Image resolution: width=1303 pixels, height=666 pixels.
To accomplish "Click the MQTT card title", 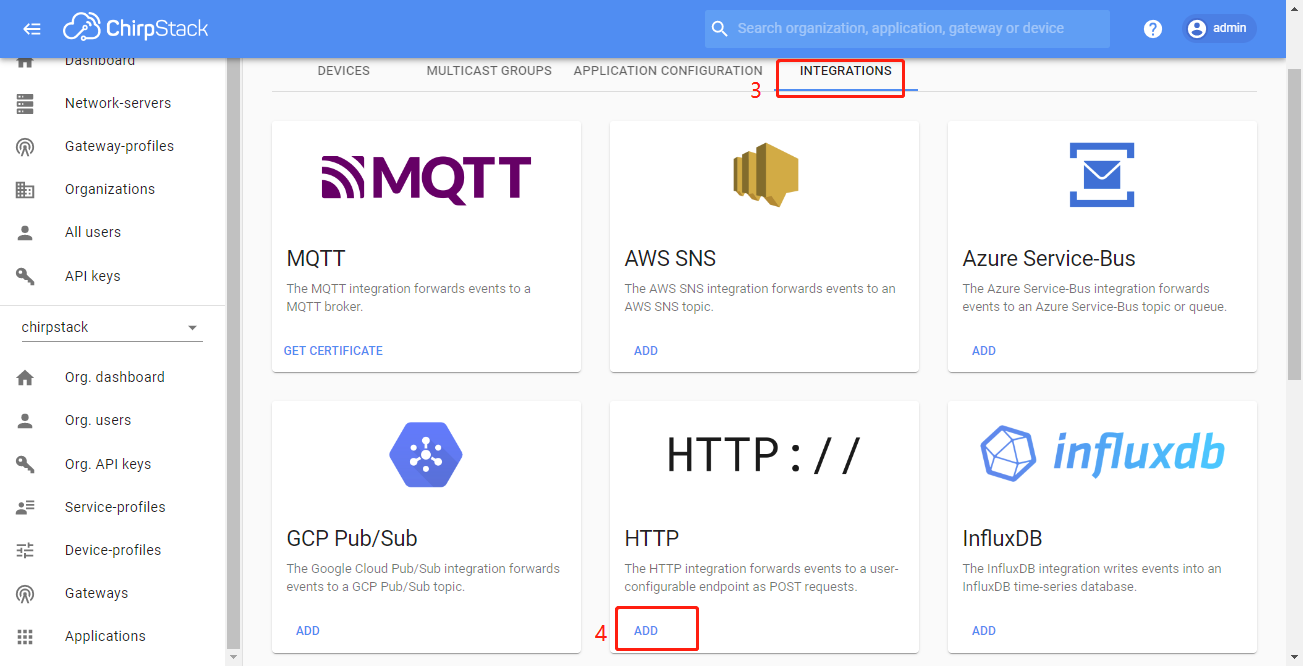I will tap(316, 258).
